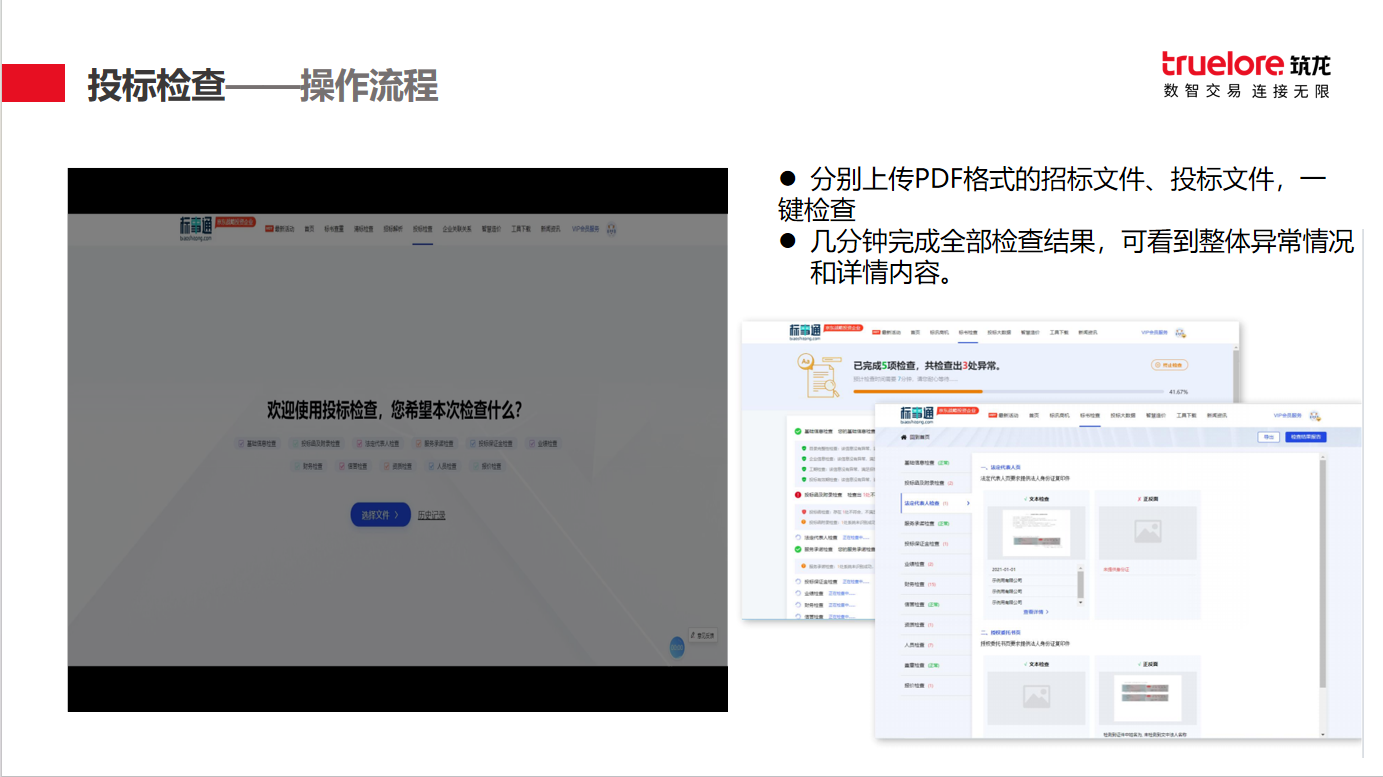
Task: Open 标书查重 in the left screenshot navigation
Action: pyautogui.click(x=334, y=229)
